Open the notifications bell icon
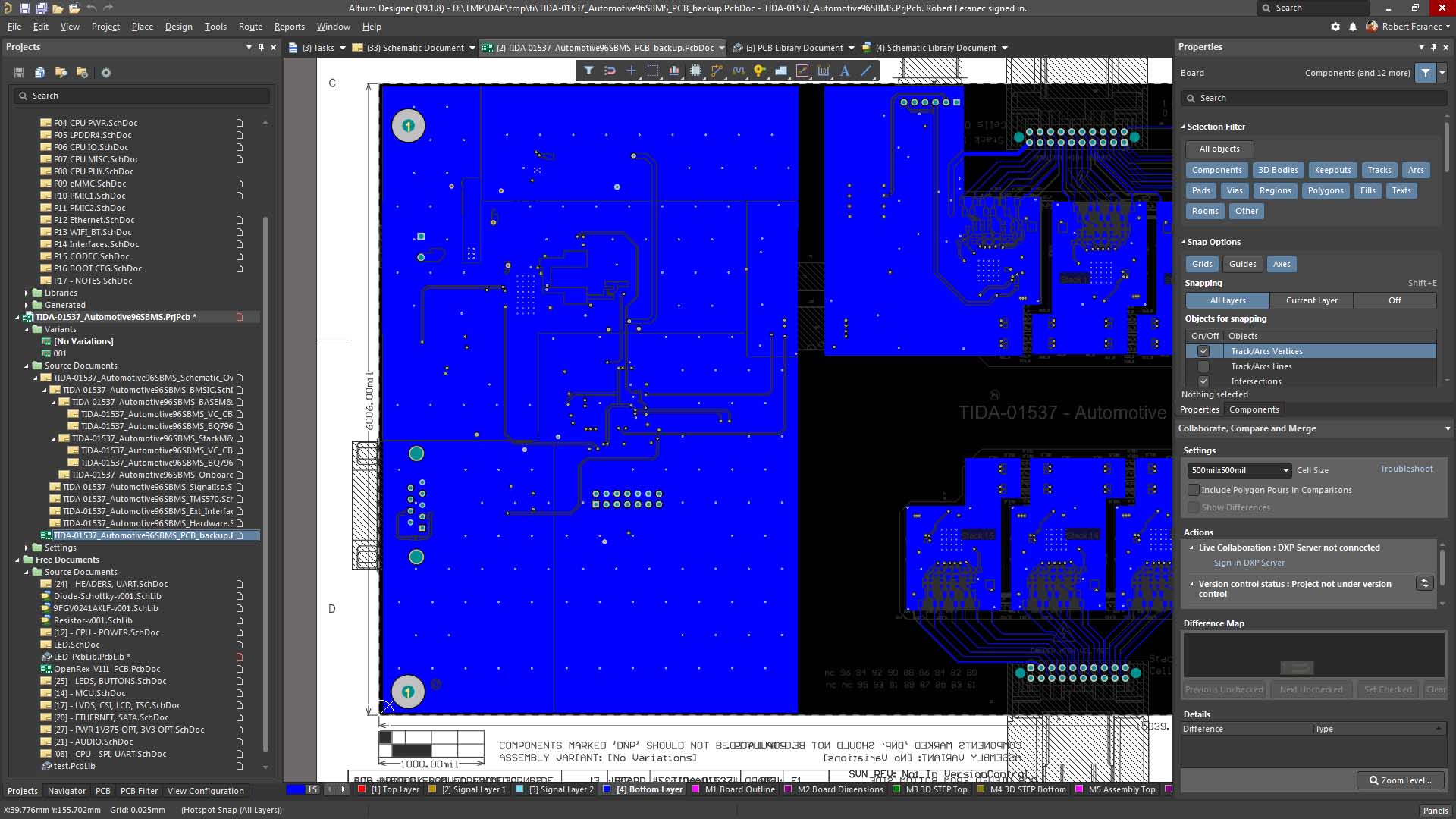 1353,27
